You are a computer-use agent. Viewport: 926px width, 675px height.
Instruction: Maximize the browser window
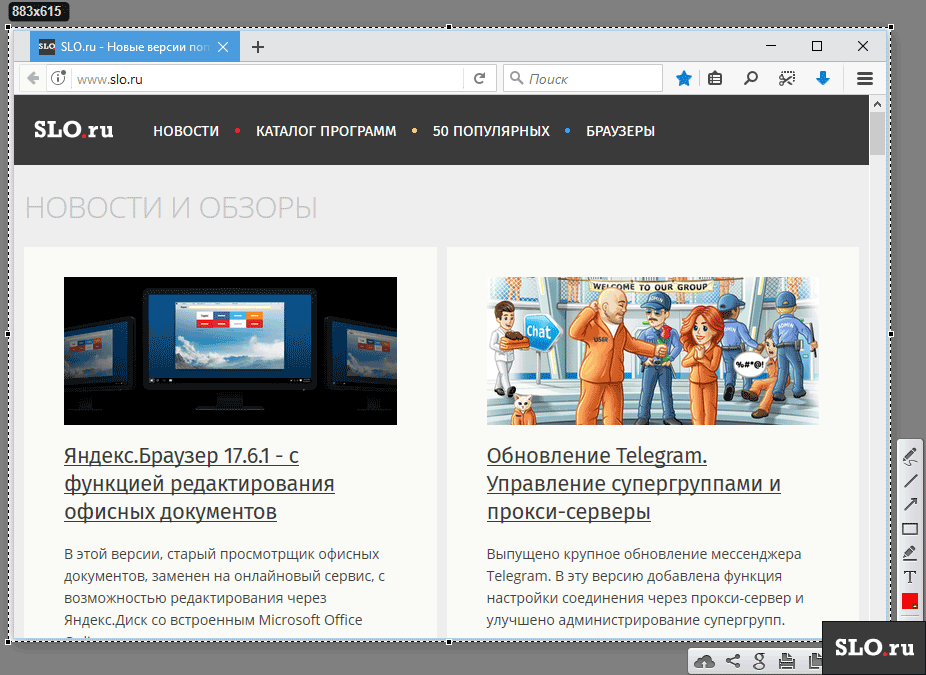pos(817,46)
